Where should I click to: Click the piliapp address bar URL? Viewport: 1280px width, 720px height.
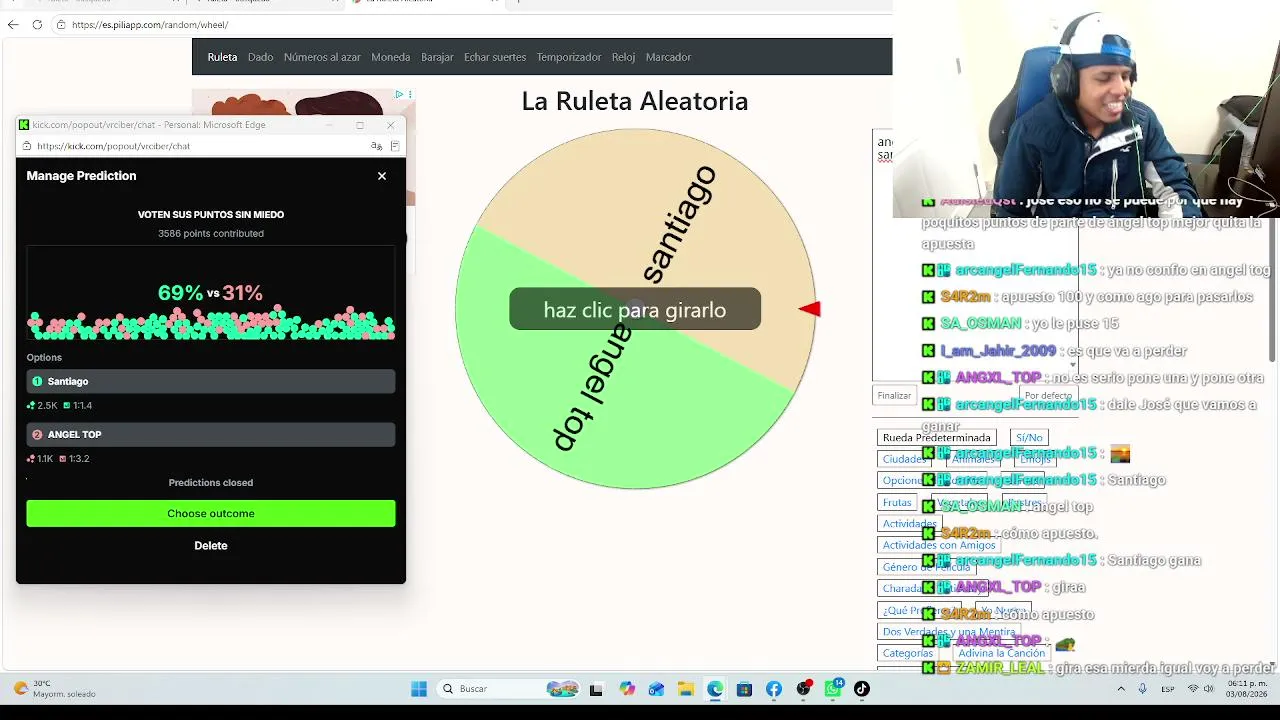[x=150, y=24]
